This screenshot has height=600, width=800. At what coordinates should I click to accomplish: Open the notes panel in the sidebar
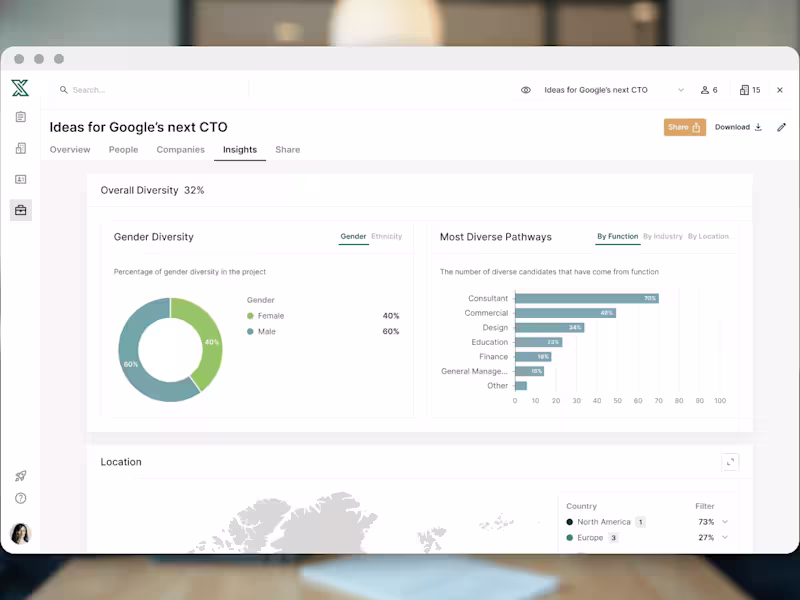[20, 116]
